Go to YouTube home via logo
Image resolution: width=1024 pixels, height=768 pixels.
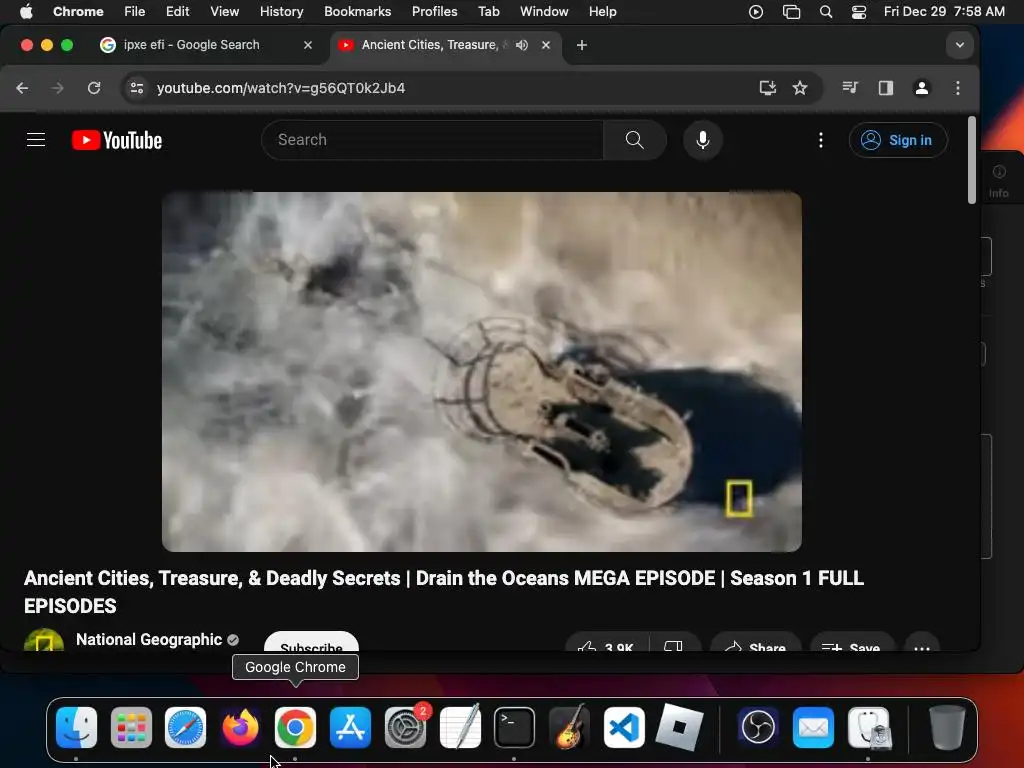click(x=117, y=140)
